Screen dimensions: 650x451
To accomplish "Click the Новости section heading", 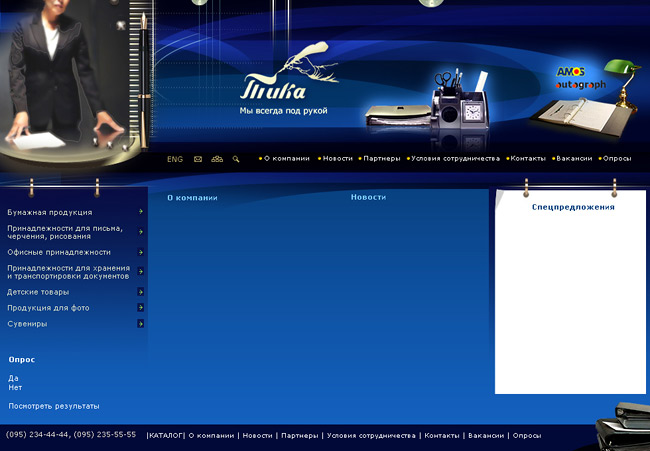I will coord(369,197).
